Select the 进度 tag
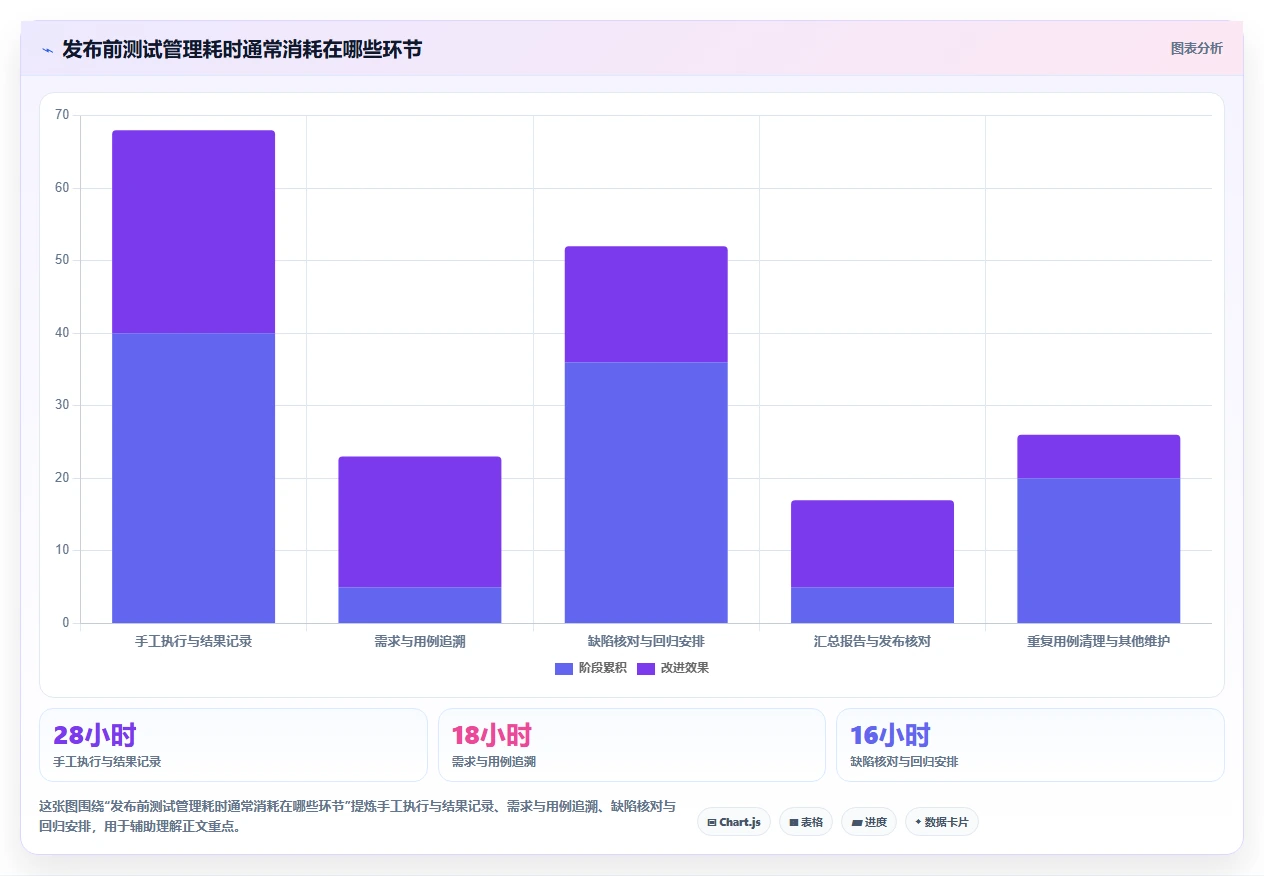This screenshot has height=876, width=1264. pos(869,822)
